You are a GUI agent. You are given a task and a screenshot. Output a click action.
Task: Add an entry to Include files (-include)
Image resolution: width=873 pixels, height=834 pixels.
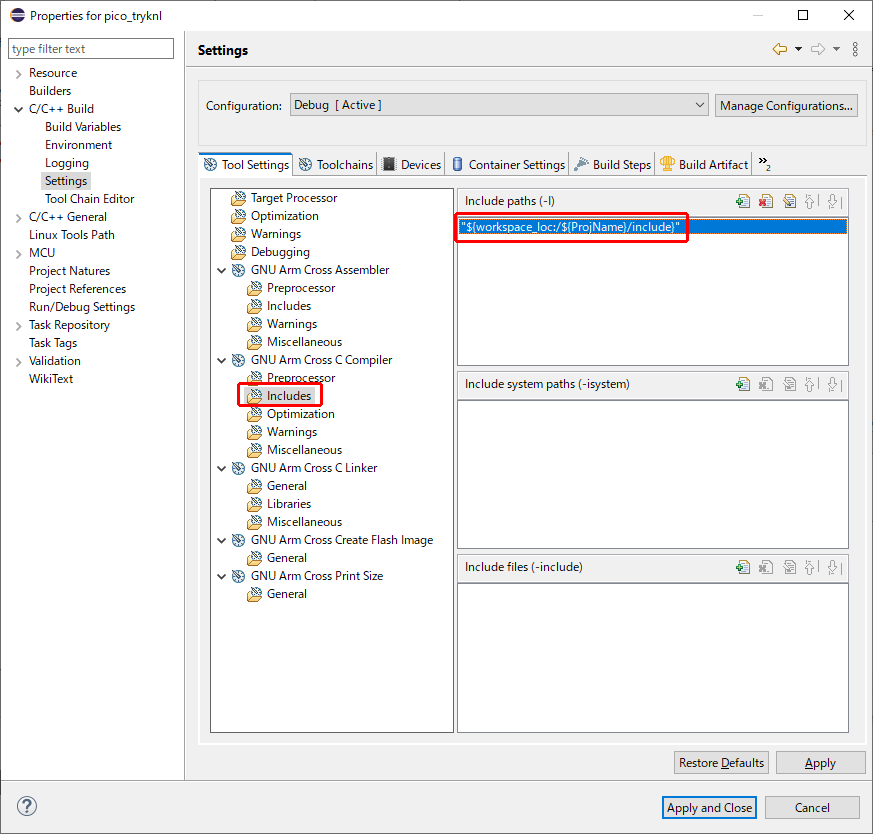coord(742,567)
